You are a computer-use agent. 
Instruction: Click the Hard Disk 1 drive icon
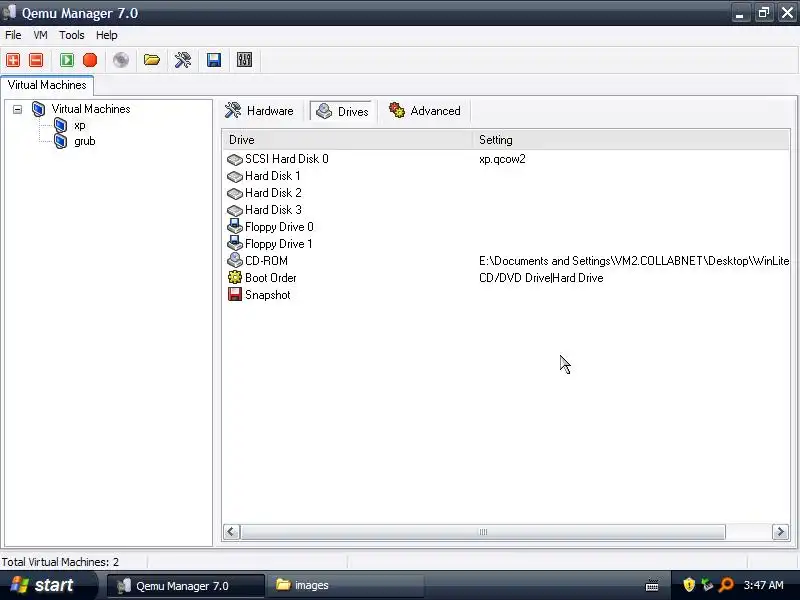(235, 177)
